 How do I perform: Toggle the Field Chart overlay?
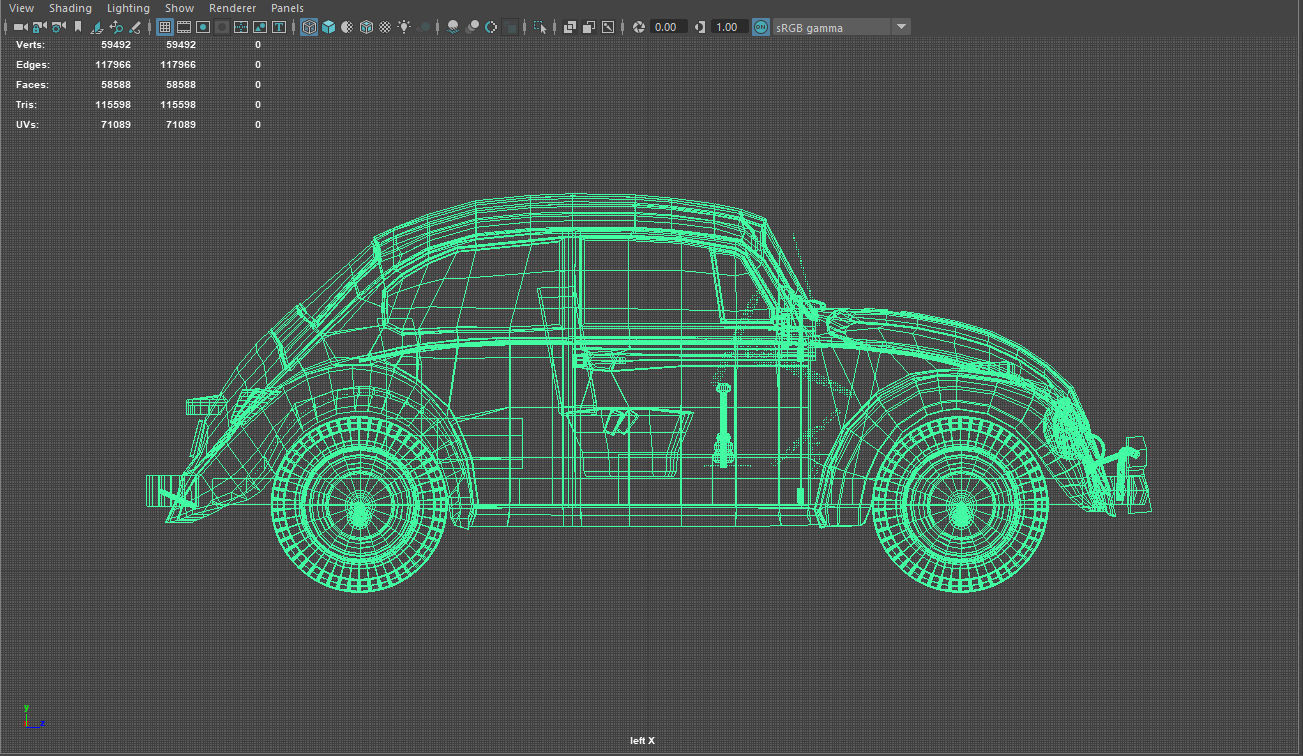[241, 27]
